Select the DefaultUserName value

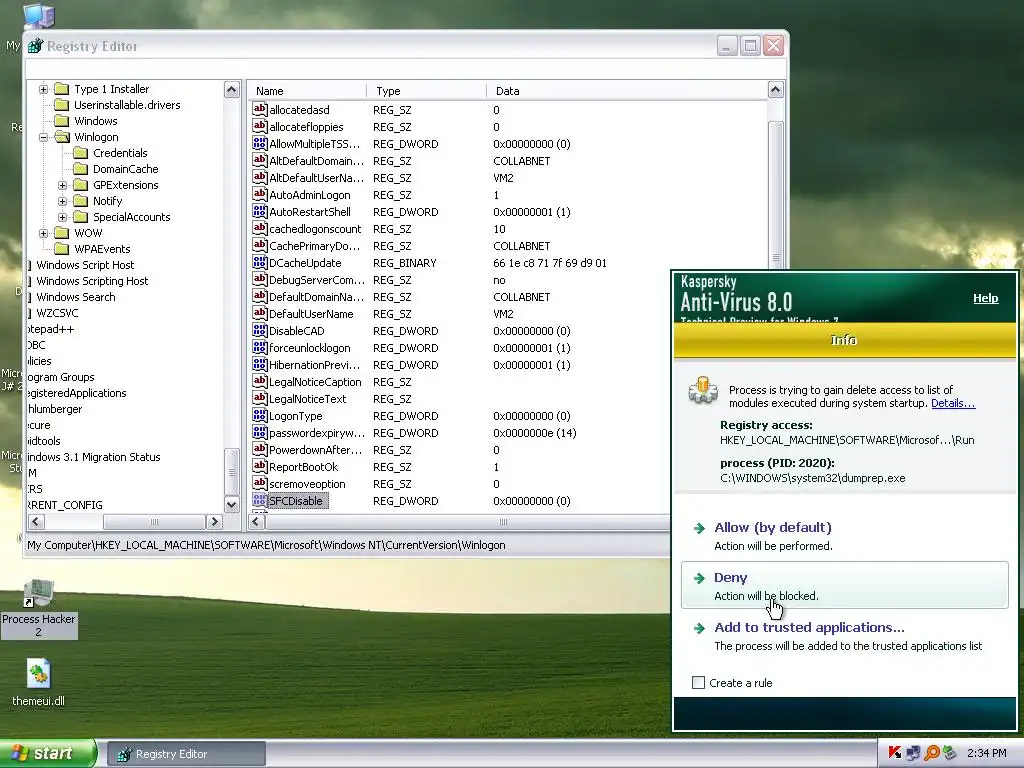[311, 313]
